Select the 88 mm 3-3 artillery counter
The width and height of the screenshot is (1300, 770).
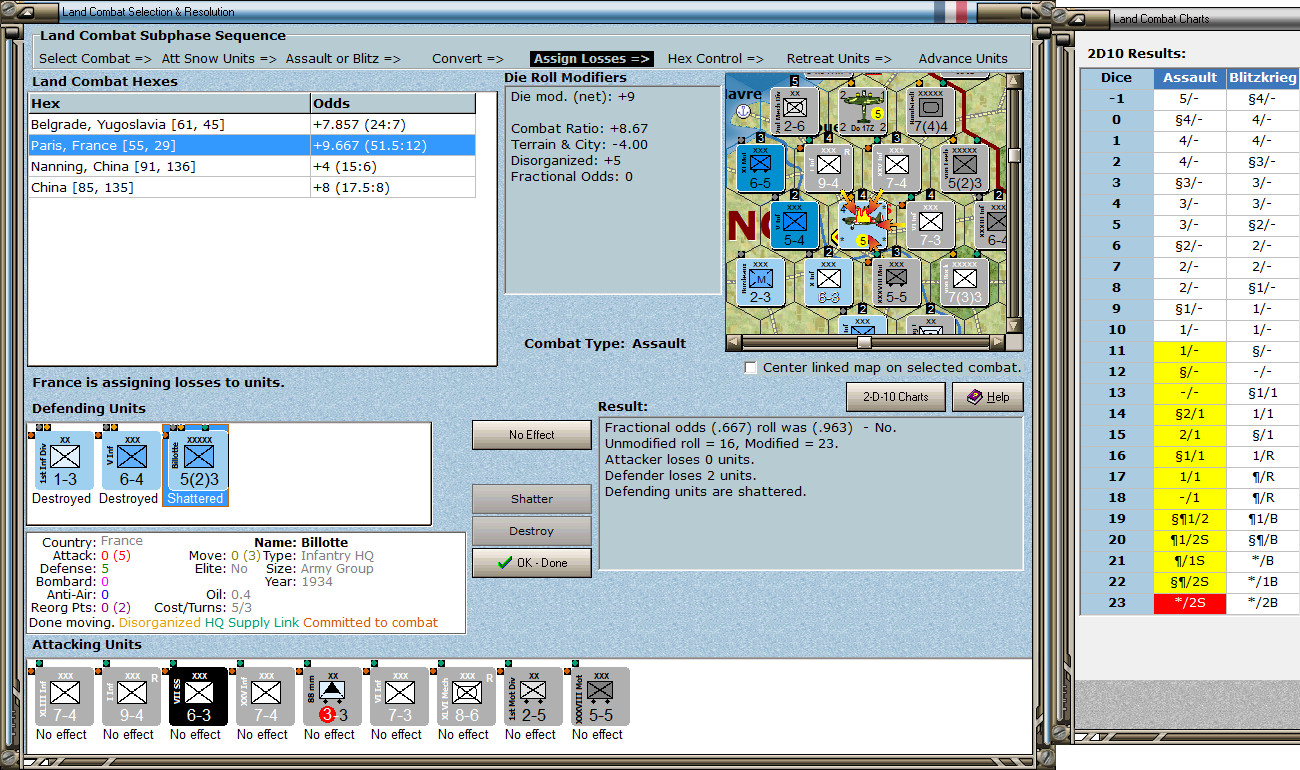(x=332, y=696)
